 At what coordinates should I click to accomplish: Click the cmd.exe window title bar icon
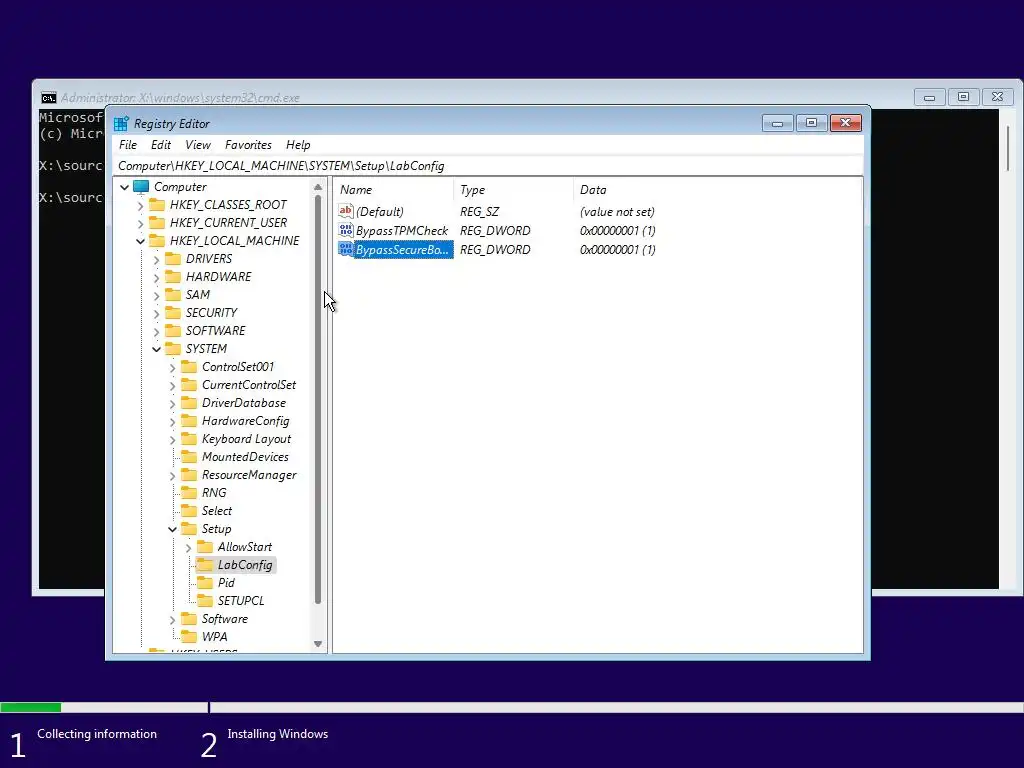[48, 98]
